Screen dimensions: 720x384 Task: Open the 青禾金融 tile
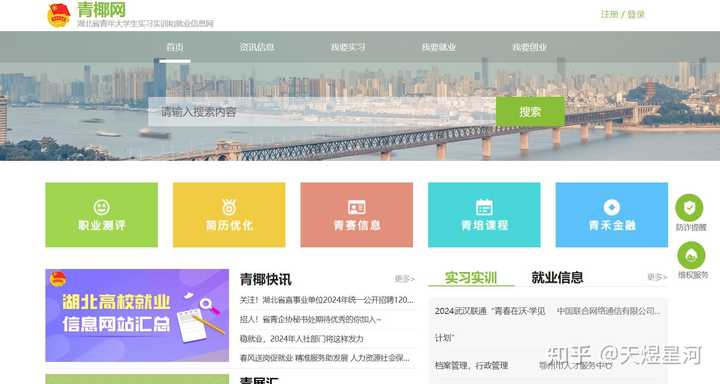coord(612,215)
